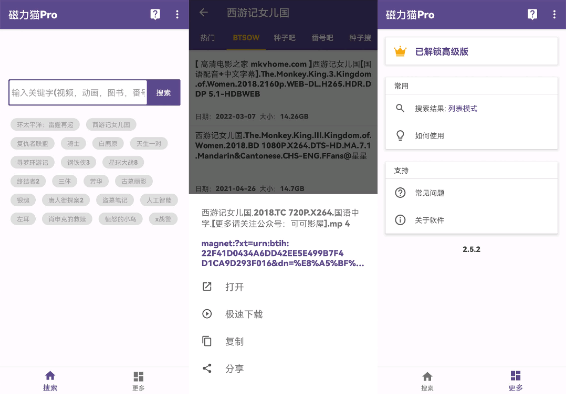
Task: Focus the keyword search input field
Action: click(78, 93)
